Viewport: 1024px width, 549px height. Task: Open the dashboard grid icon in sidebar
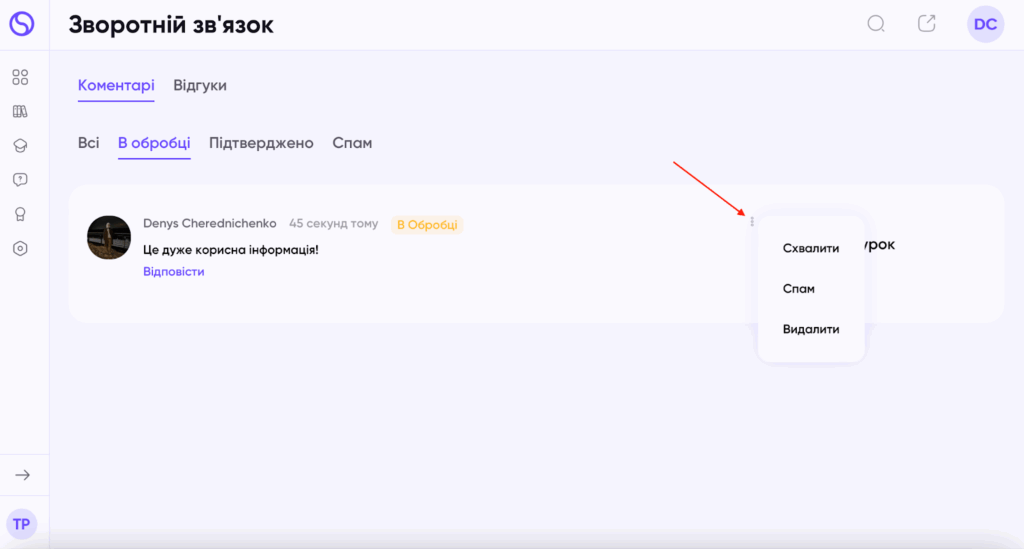20,77
